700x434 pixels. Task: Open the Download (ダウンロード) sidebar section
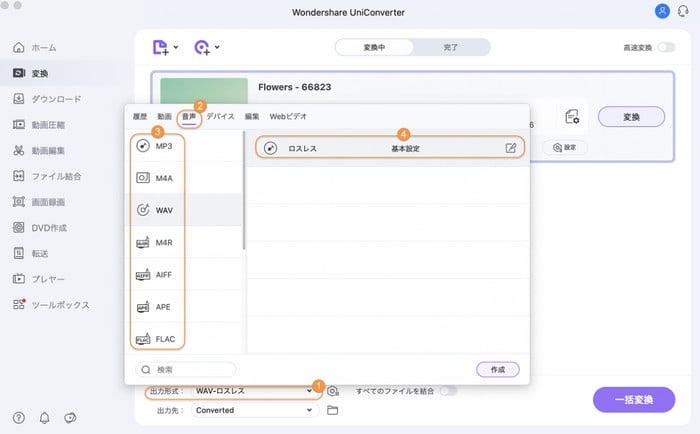point(47,99)
